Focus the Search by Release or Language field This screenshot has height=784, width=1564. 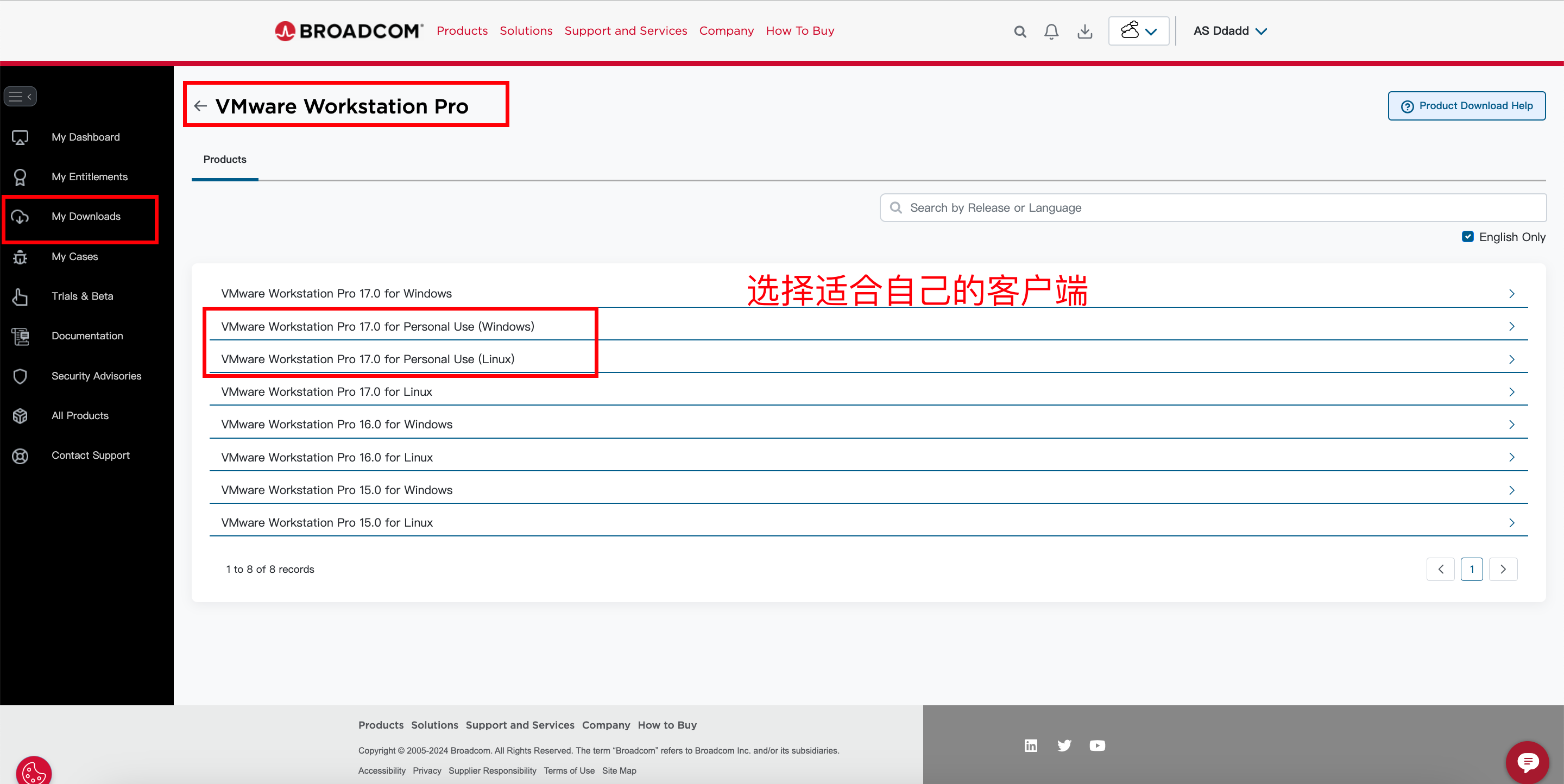point(1213,207)
